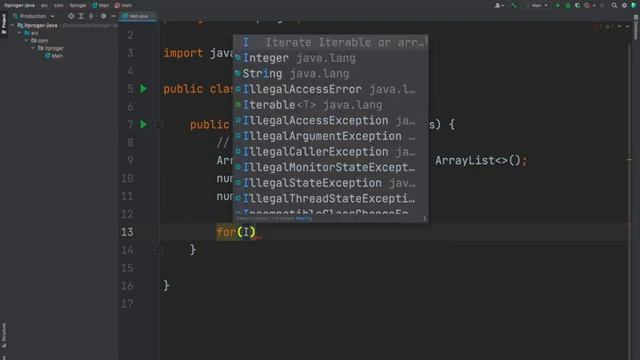Click the src breadcrumb in navigation bar

44,5
